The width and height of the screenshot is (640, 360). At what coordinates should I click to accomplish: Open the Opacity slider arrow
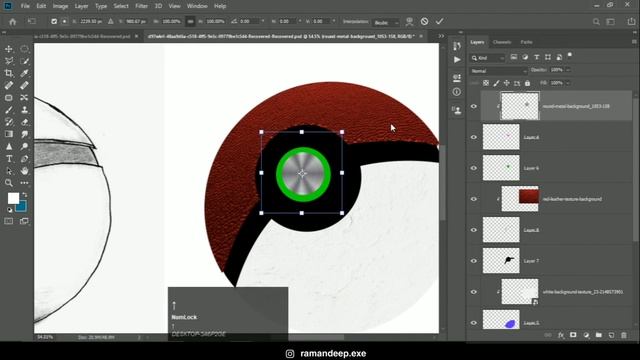click(x=568, y=70)
